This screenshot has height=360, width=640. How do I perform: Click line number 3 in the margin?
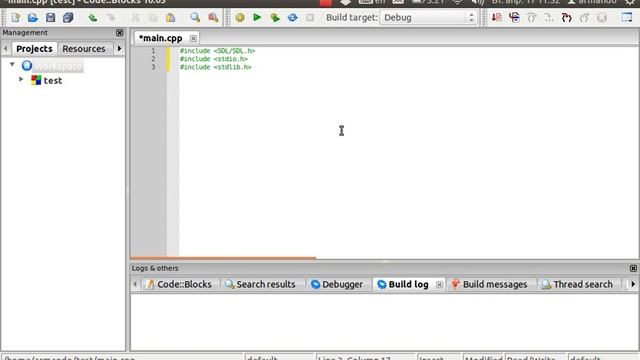click(x=153, y=67)
